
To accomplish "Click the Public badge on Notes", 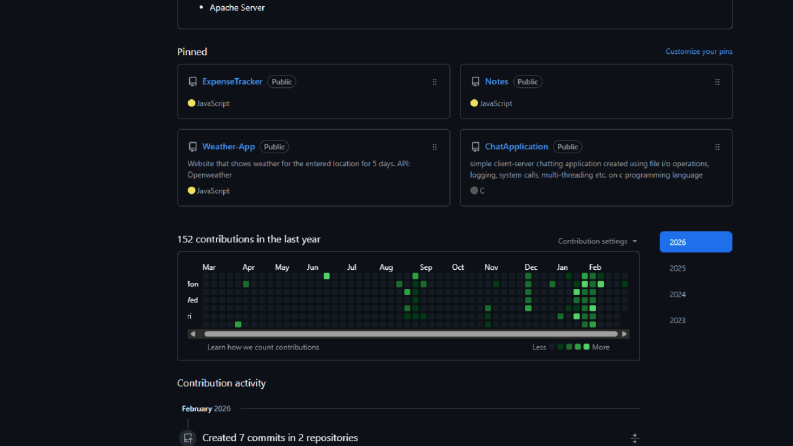I will [x=527, y=82].
